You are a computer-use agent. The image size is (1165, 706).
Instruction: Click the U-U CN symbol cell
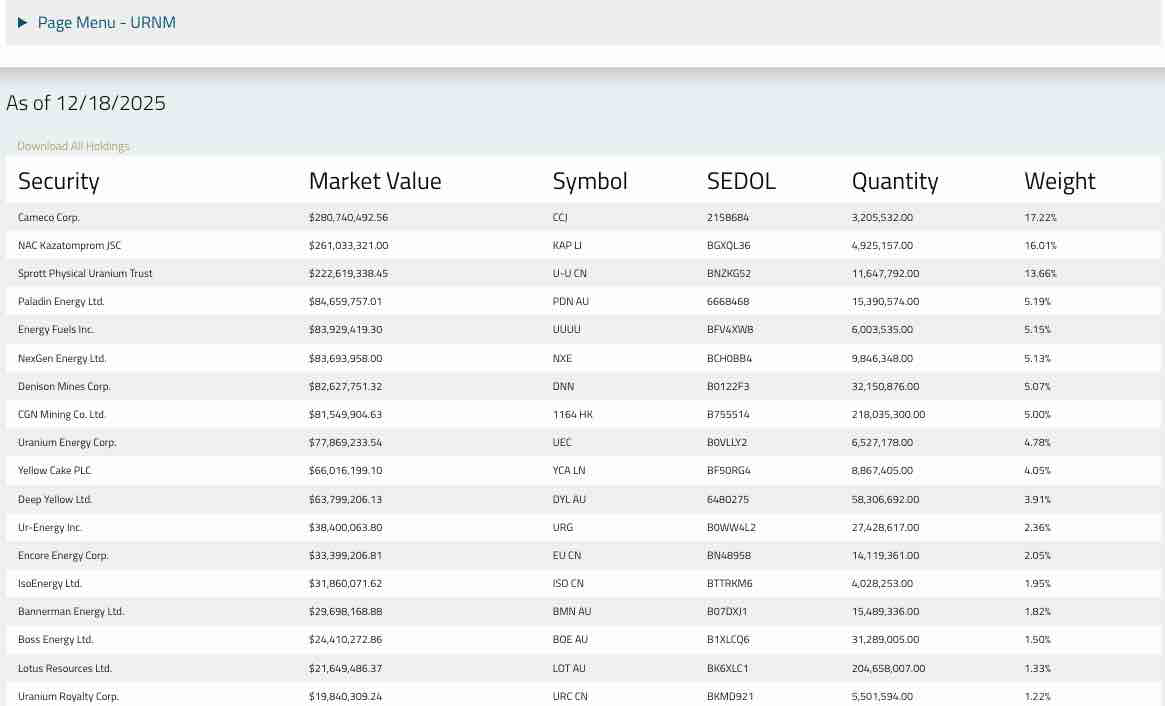pos(570,273)
